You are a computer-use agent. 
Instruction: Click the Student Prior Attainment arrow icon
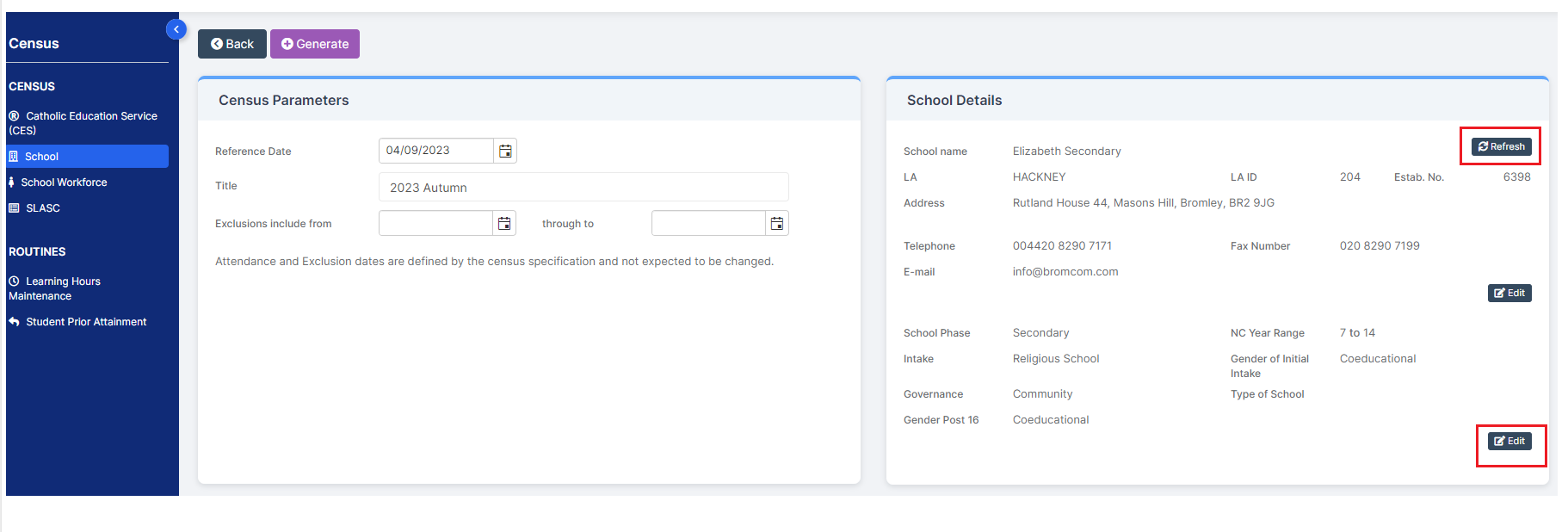[x=14, y=321]
